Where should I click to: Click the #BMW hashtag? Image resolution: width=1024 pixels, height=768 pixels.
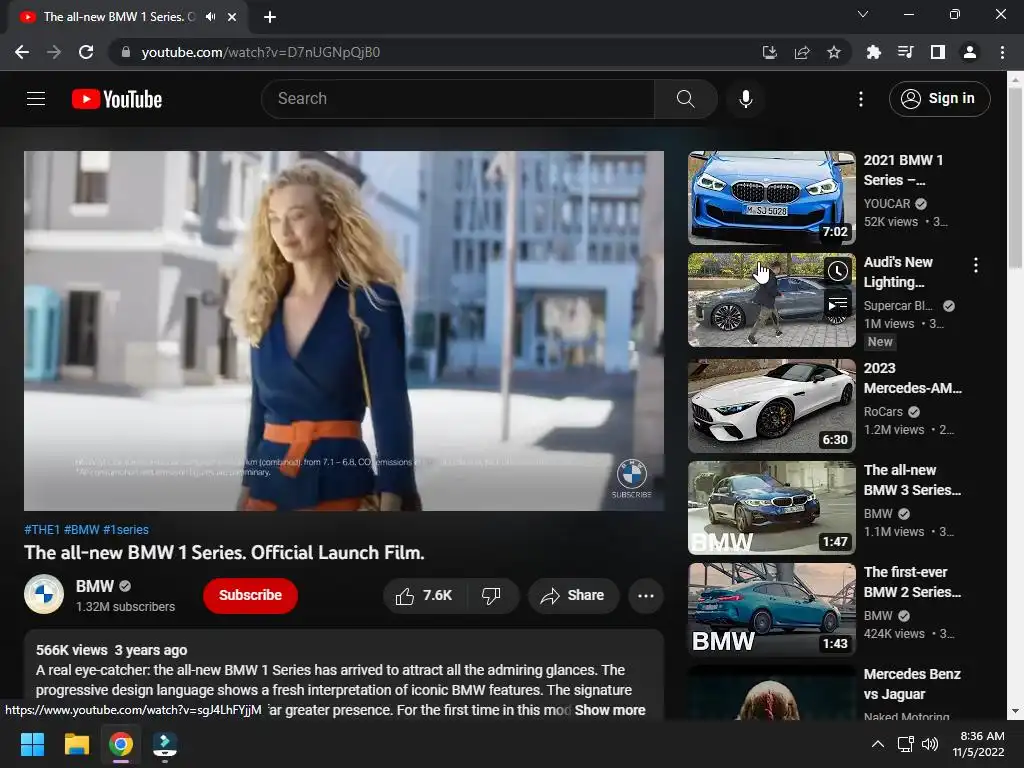tap(82, 530)
